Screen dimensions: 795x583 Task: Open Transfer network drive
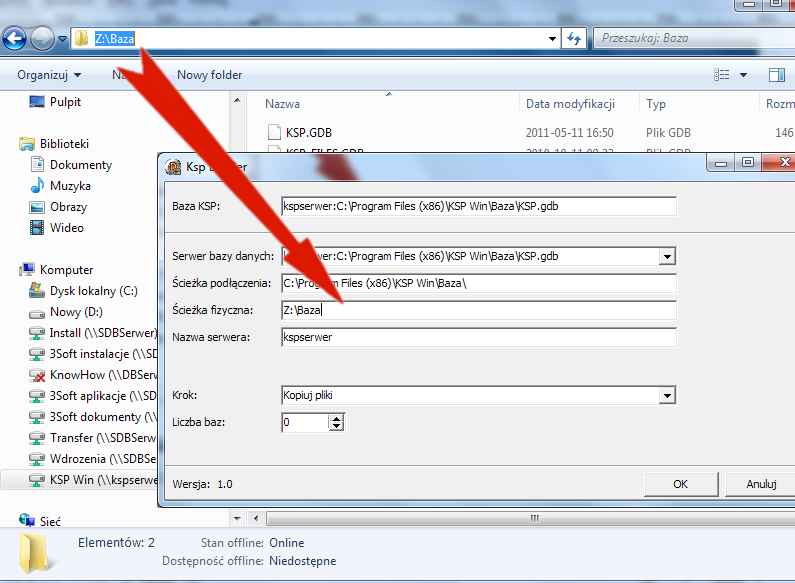click(x=103, y=438)
